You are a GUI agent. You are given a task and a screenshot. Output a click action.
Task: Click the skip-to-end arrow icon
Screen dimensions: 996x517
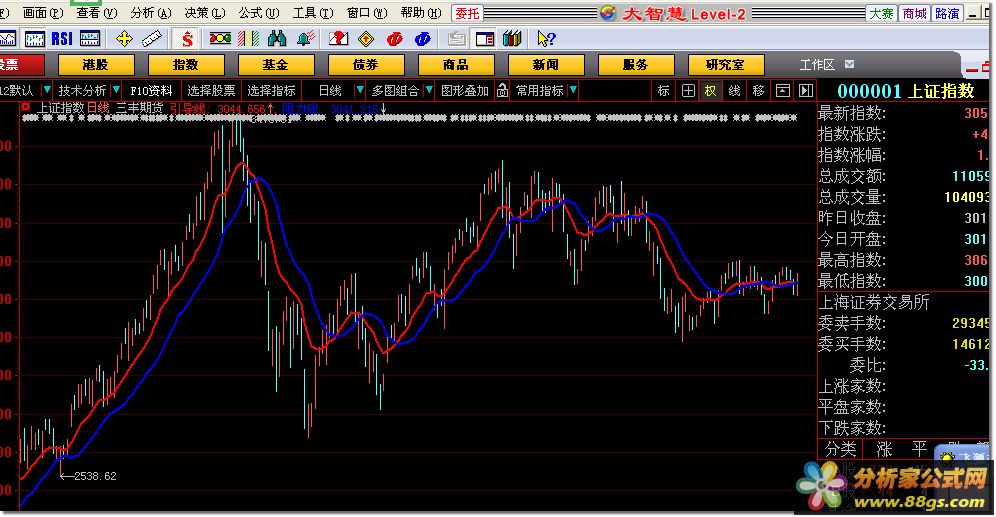tap(805, 91)
